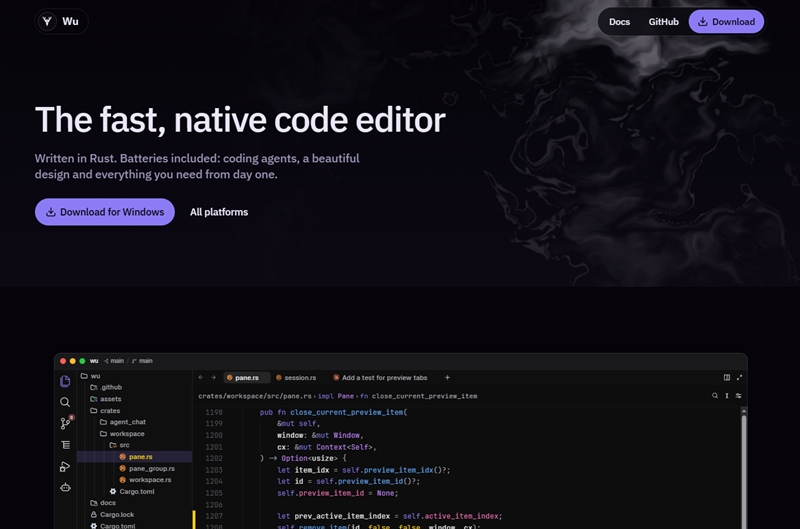Switch to the session.rs tab
800x529 pixels.
tap(296, 377)
